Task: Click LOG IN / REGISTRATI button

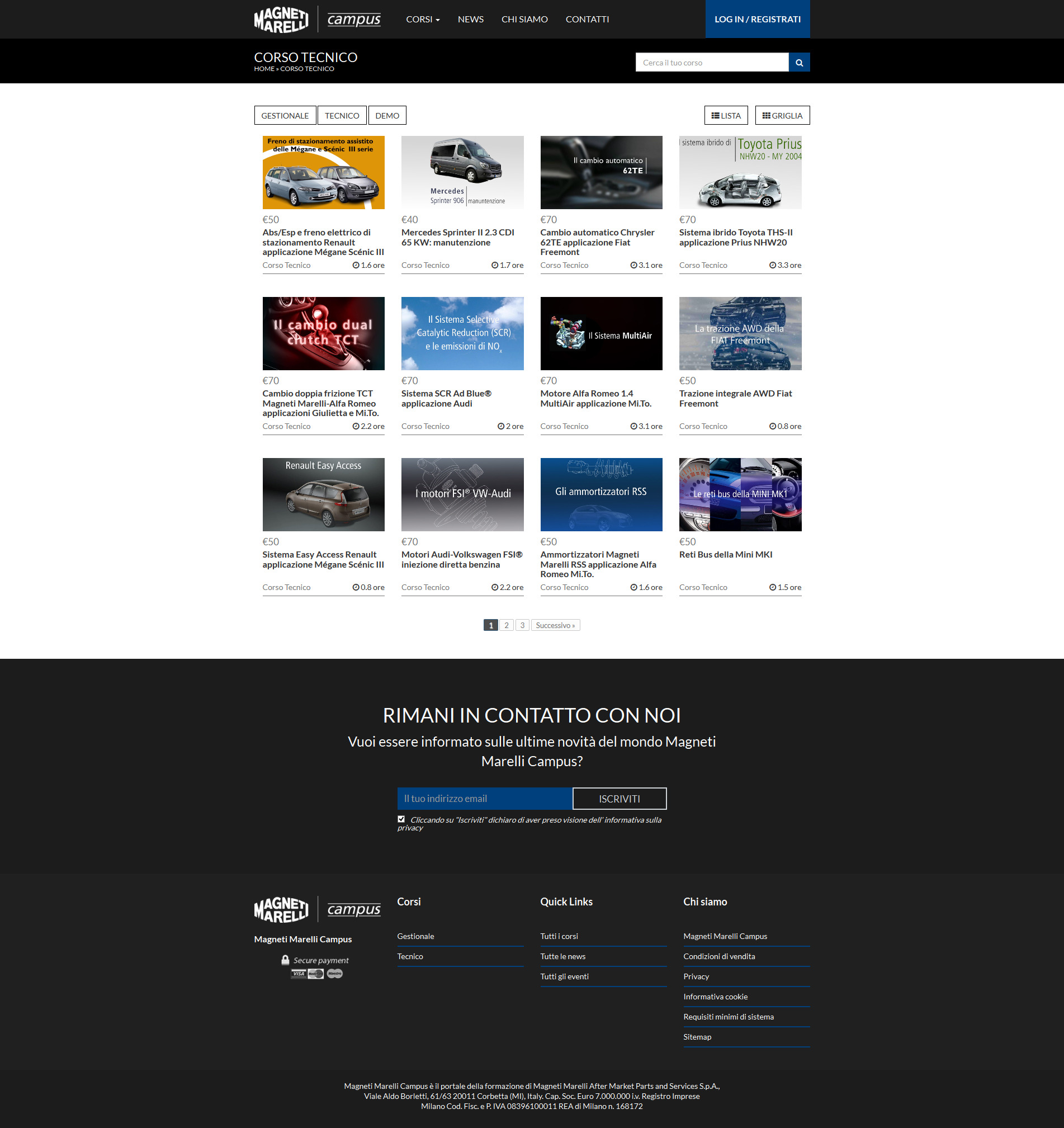Action: click(x=757, y=19)
